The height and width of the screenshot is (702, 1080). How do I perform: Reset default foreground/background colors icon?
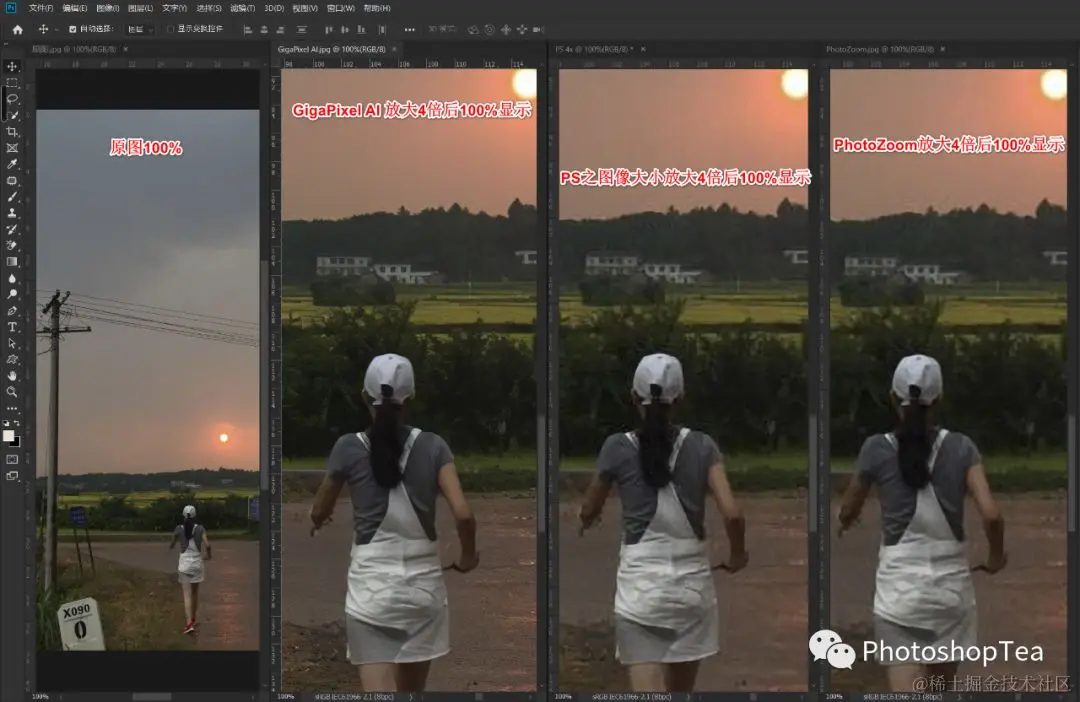coord(7,423)
